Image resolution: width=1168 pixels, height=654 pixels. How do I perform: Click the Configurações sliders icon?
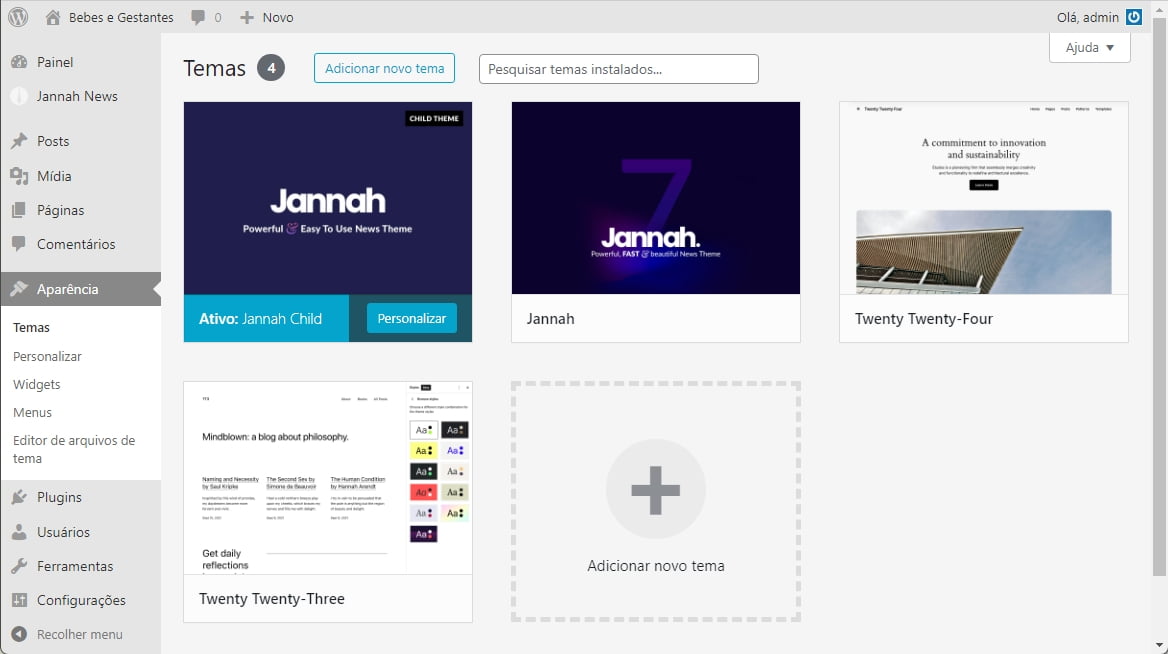coord(19,600)
